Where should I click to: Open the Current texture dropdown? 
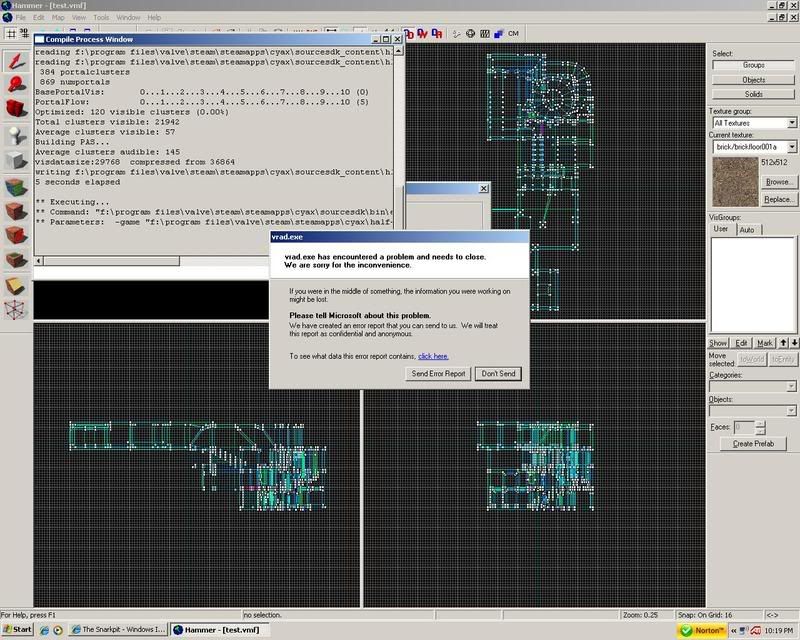pyautogui.click(x=791, y=146)
